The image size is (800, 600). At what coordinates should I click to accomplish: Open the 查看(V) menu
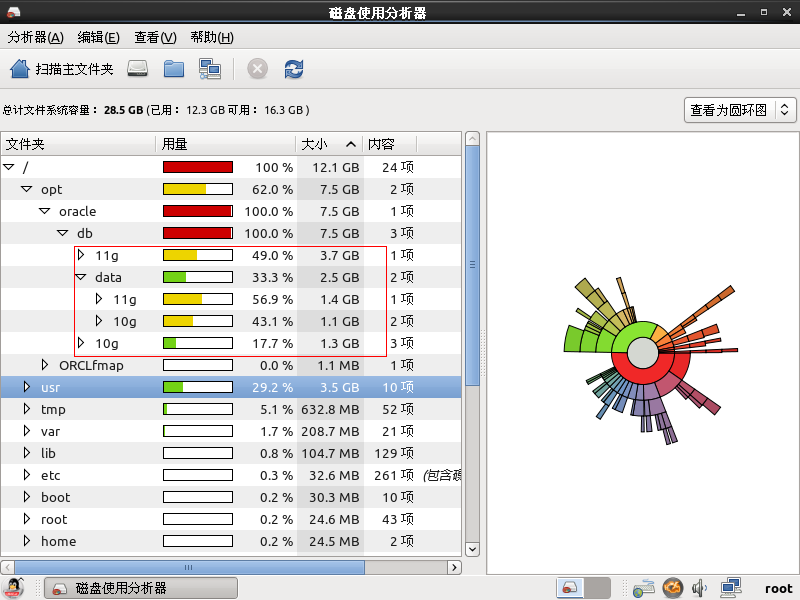click(155, 37)
